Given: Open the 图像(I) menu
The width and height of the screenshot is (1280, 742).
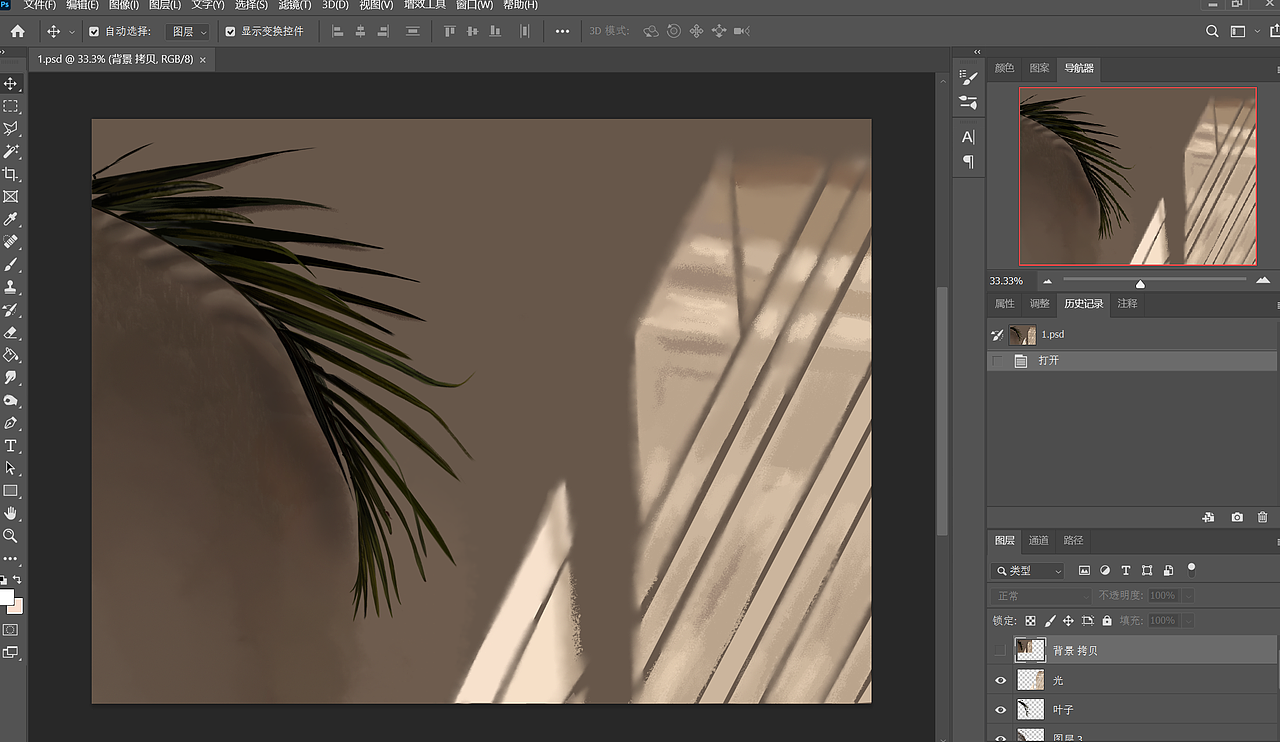Looking at the screenshot, I should (x=124, y=5).
